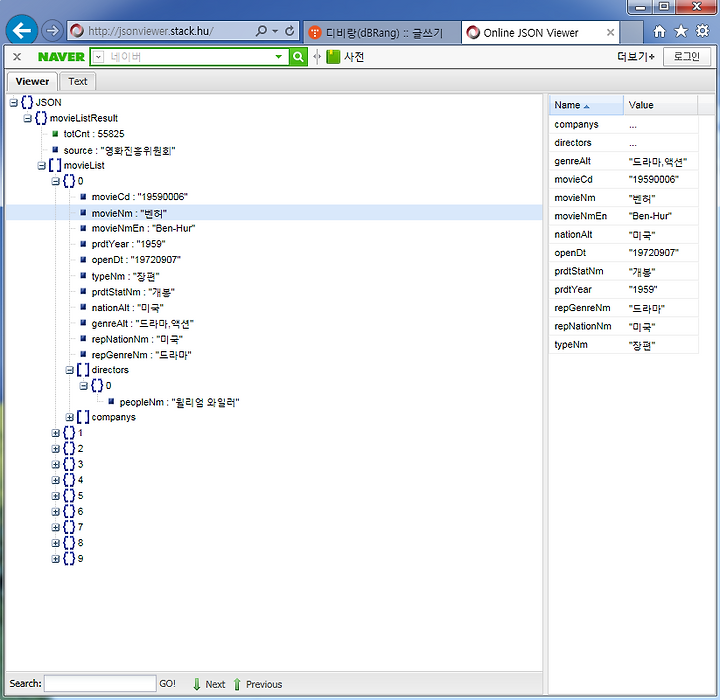The image size is (720, 700).
Task: Open the 사전 dictionary icon
Action: 333,57
